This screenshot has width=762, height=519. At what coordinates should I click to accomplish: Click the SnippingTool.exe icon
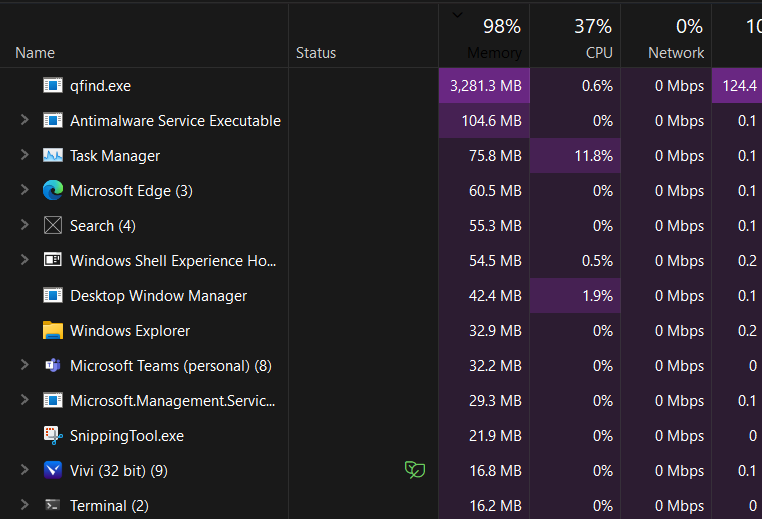tap(52, 435)
